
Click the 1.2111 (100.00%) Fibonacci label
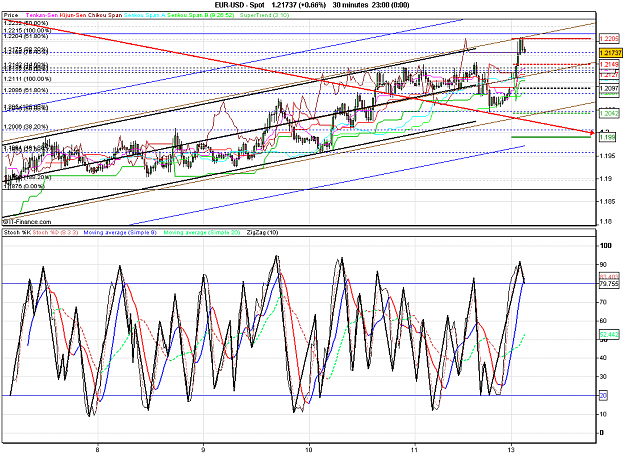[28, 79]
